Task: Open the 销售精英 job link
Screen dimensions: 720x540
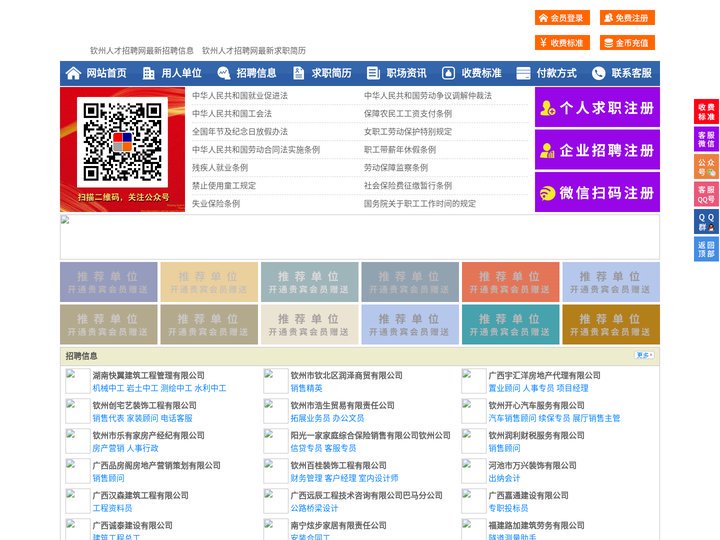Action: (x=306, y=388)
